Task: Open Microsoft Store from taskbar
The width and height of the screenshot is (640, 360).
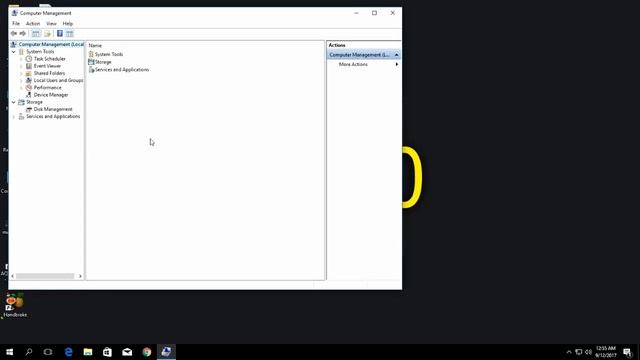Action: [107, 352]
